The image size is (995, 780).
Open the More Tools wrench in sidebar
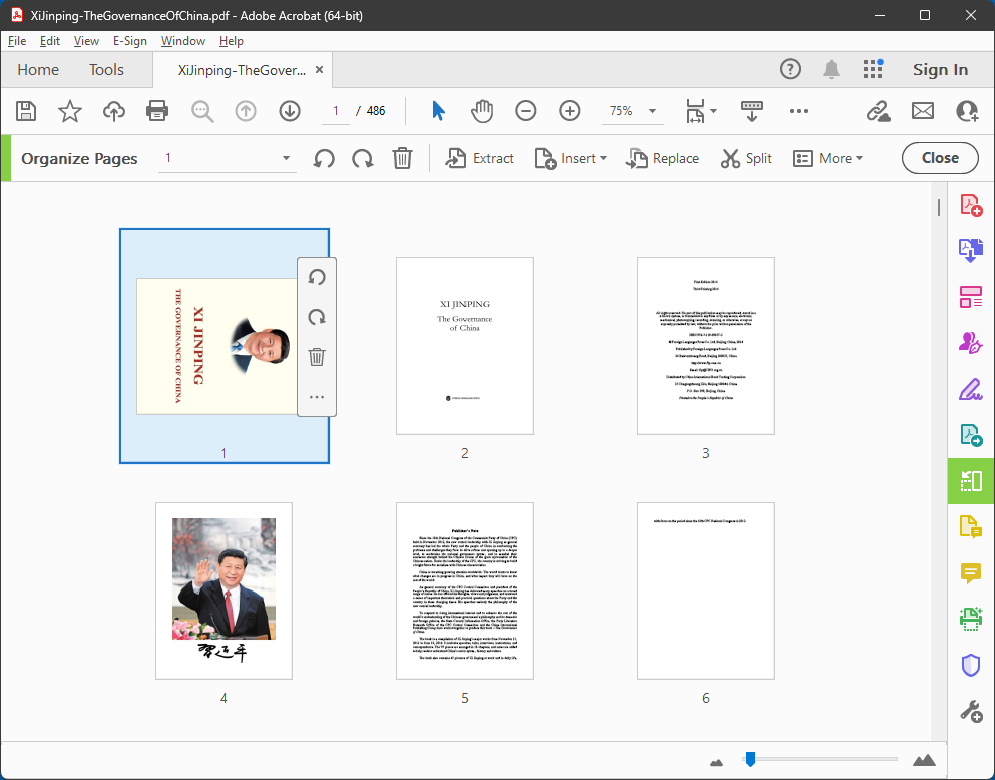click(x=971, y=711)
